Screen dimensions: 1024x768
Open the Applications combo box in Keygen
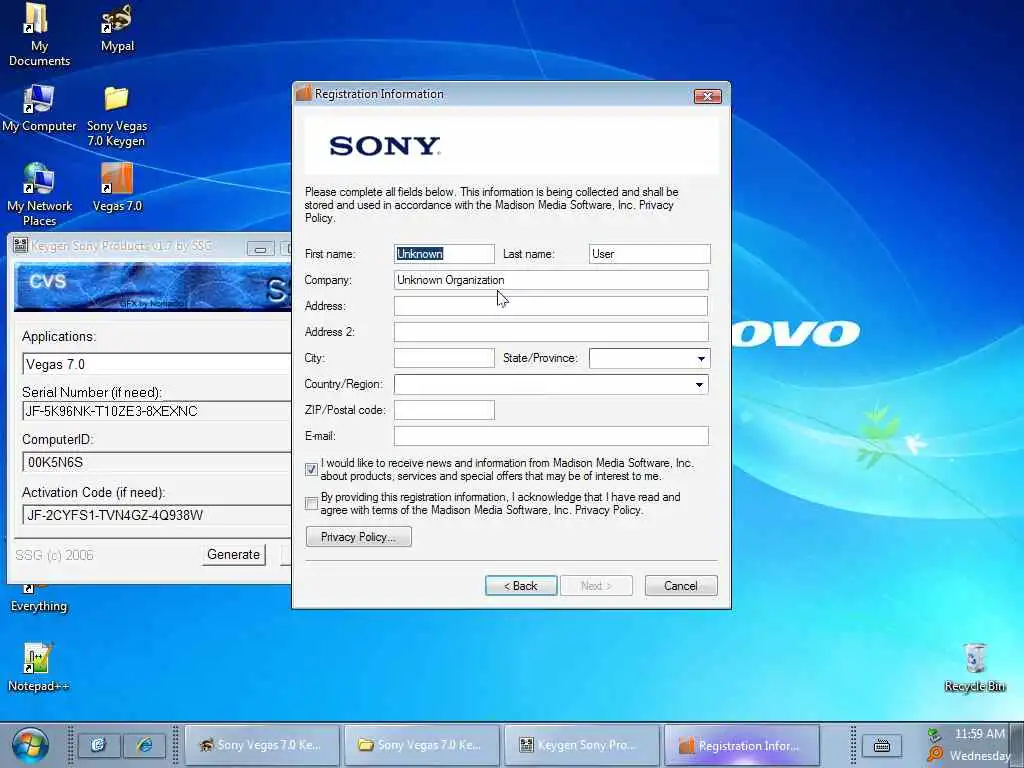click(156, 364)
